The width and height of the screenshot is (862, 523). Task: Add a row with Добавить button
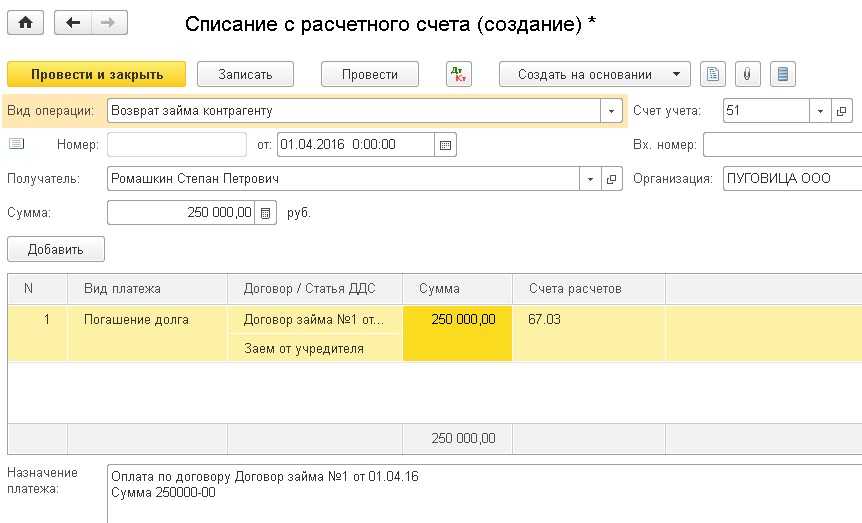(x=56, y=249)
